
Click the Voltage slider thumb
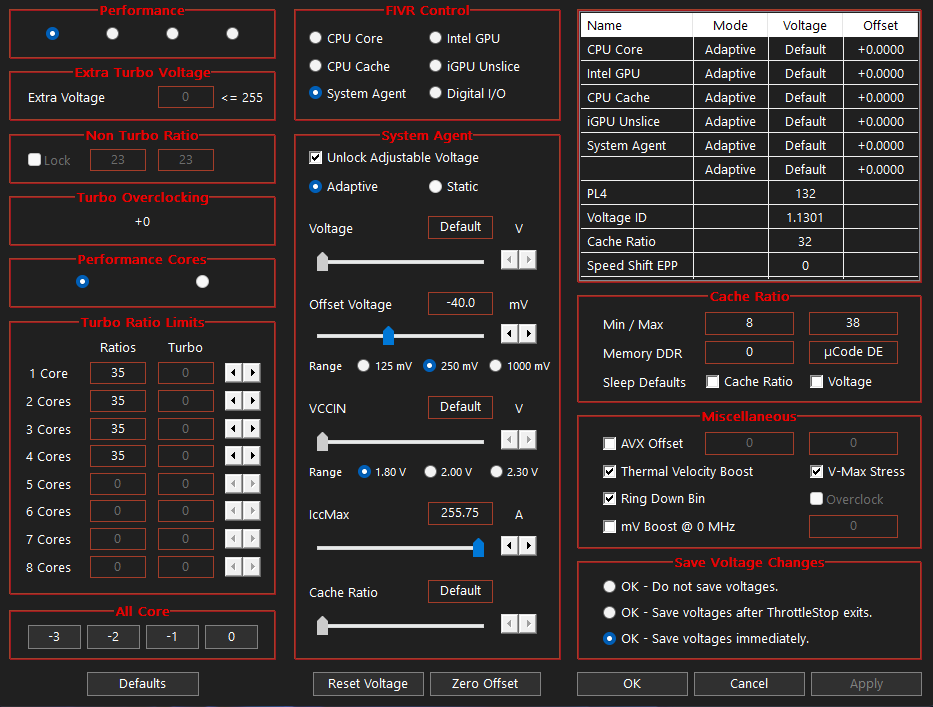(323, 261)
